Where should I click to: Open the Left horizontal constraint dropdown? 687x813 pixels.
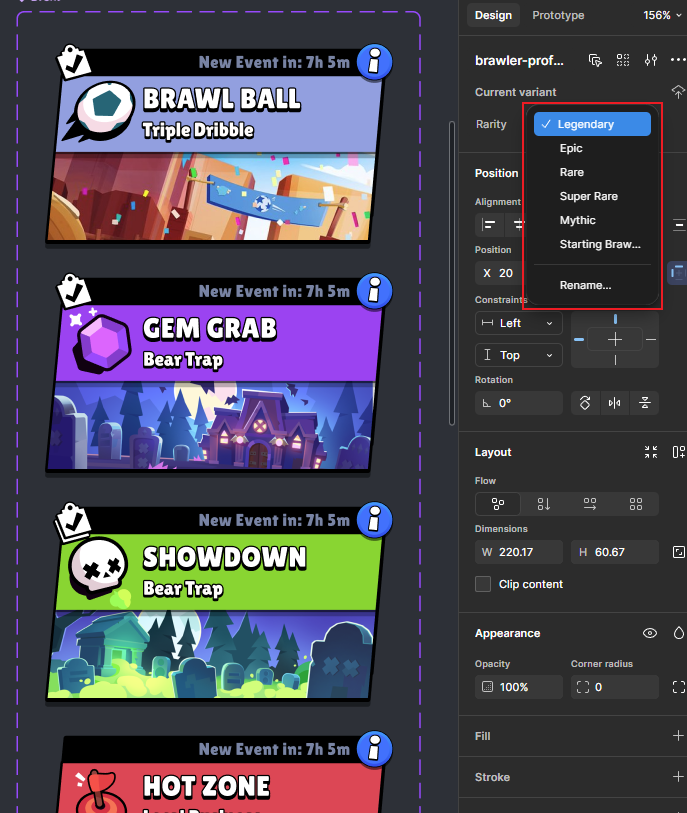518,323
